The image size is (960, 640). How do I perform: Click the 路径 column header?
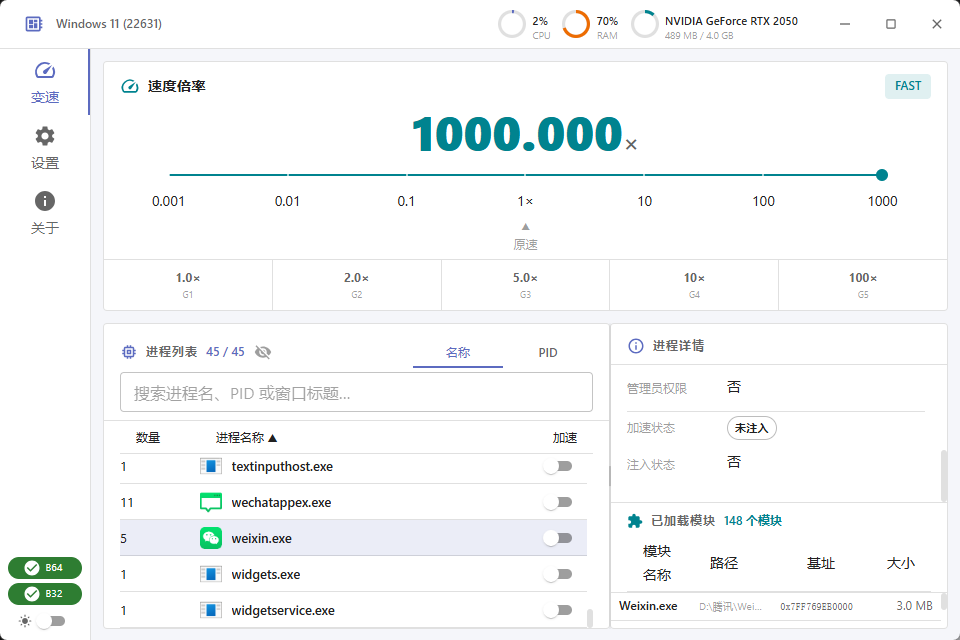[x=724, y=563]
